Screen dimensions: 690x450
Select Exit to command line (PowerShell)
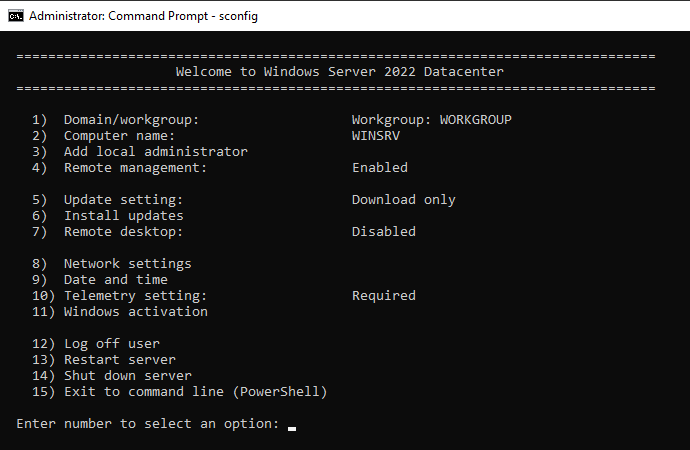[x=195, y=392]
